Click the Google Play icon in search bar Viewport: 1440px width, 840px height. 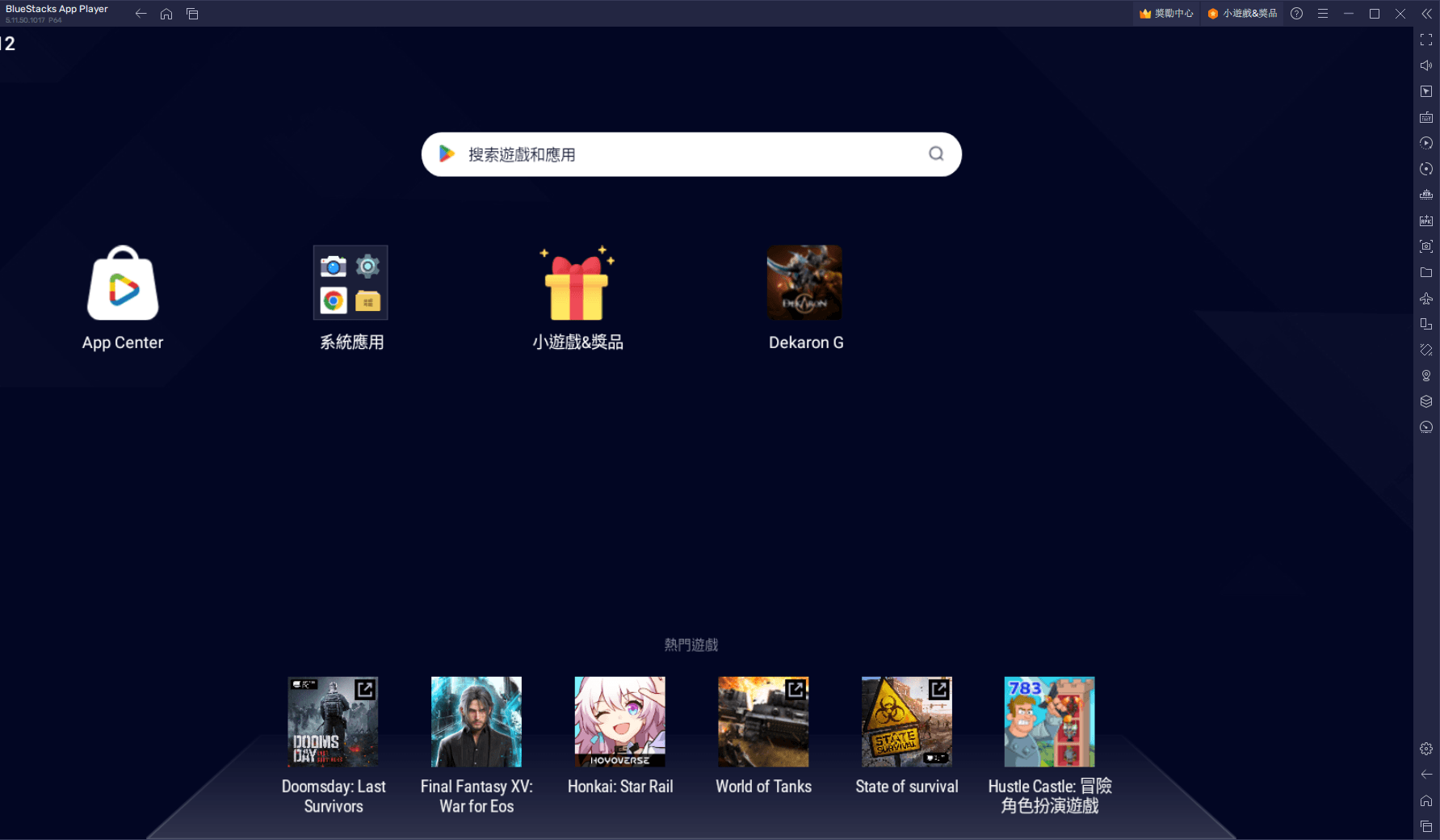447,153
